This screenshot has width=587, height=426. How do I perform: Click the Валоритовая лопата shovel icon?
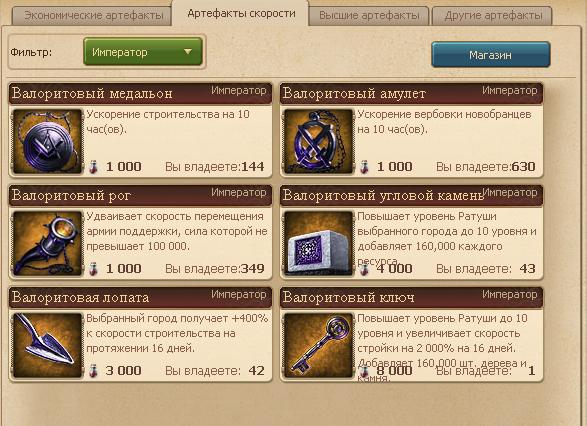(48, 345)
